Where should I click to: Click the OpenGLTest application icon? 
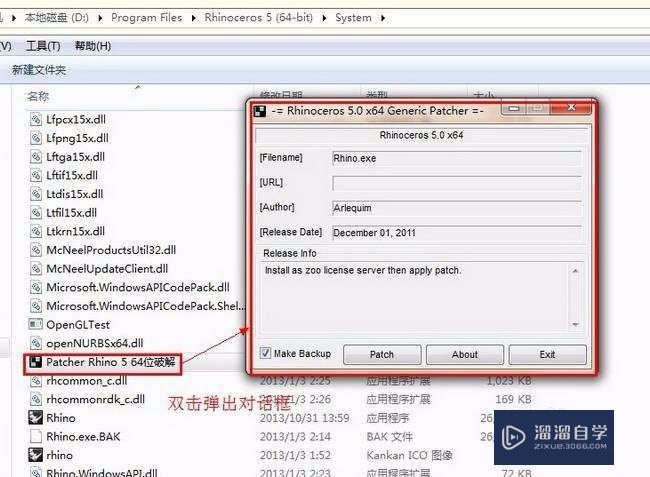(36, 324)
